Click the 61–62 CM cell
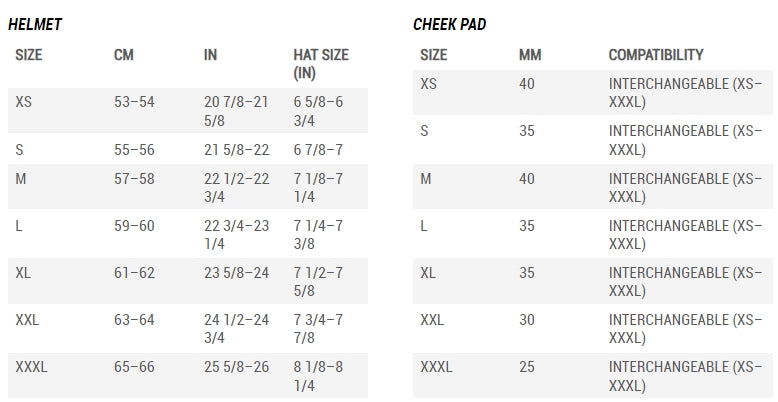778x402 pixels. [x=134, y=272]
